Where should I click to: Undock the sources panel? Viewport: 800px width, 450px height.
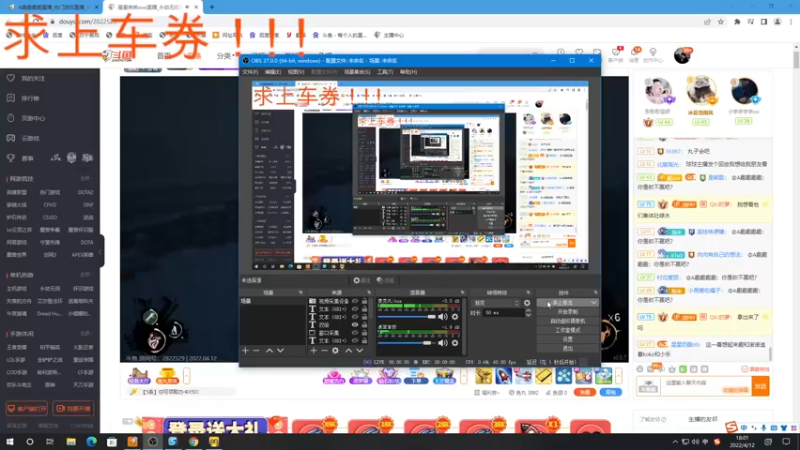click(369, 292)
